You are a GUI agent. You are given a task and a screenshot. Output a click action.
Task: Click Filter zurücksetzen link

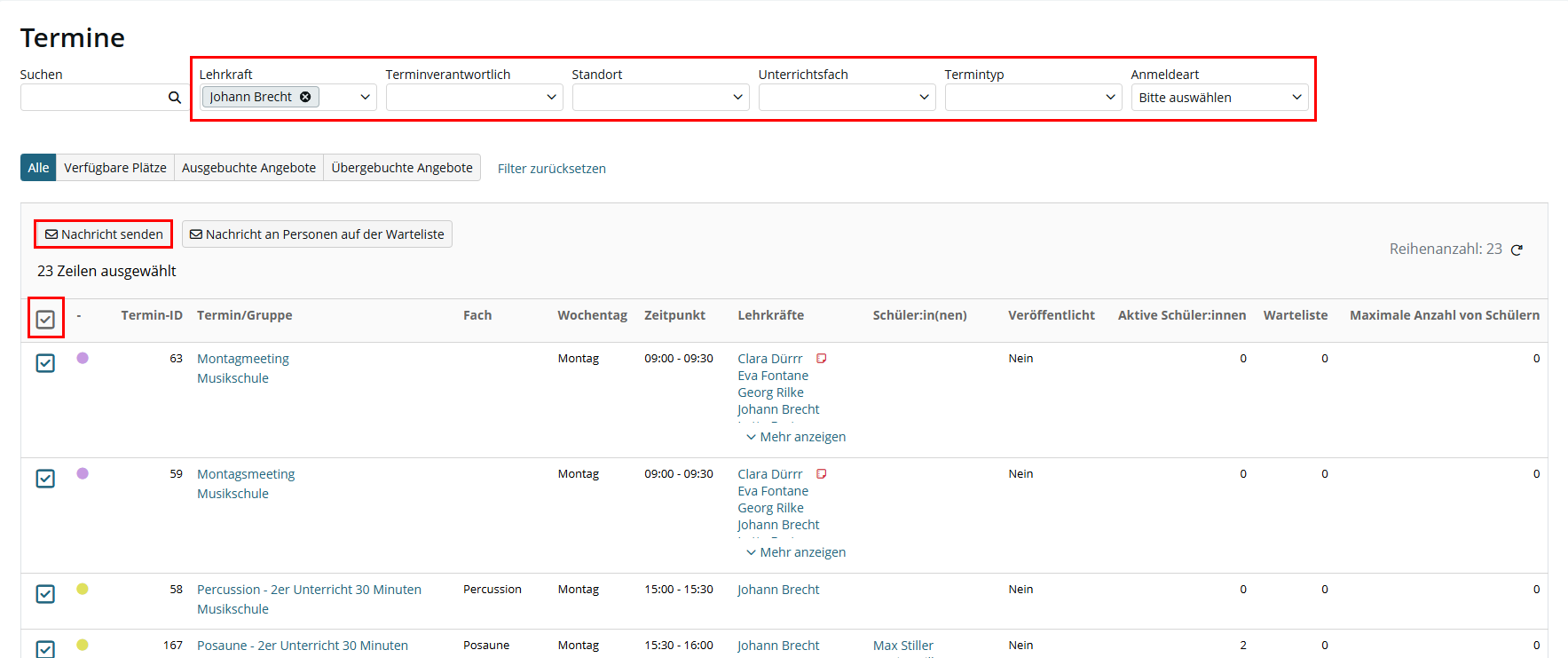point(552,169)
